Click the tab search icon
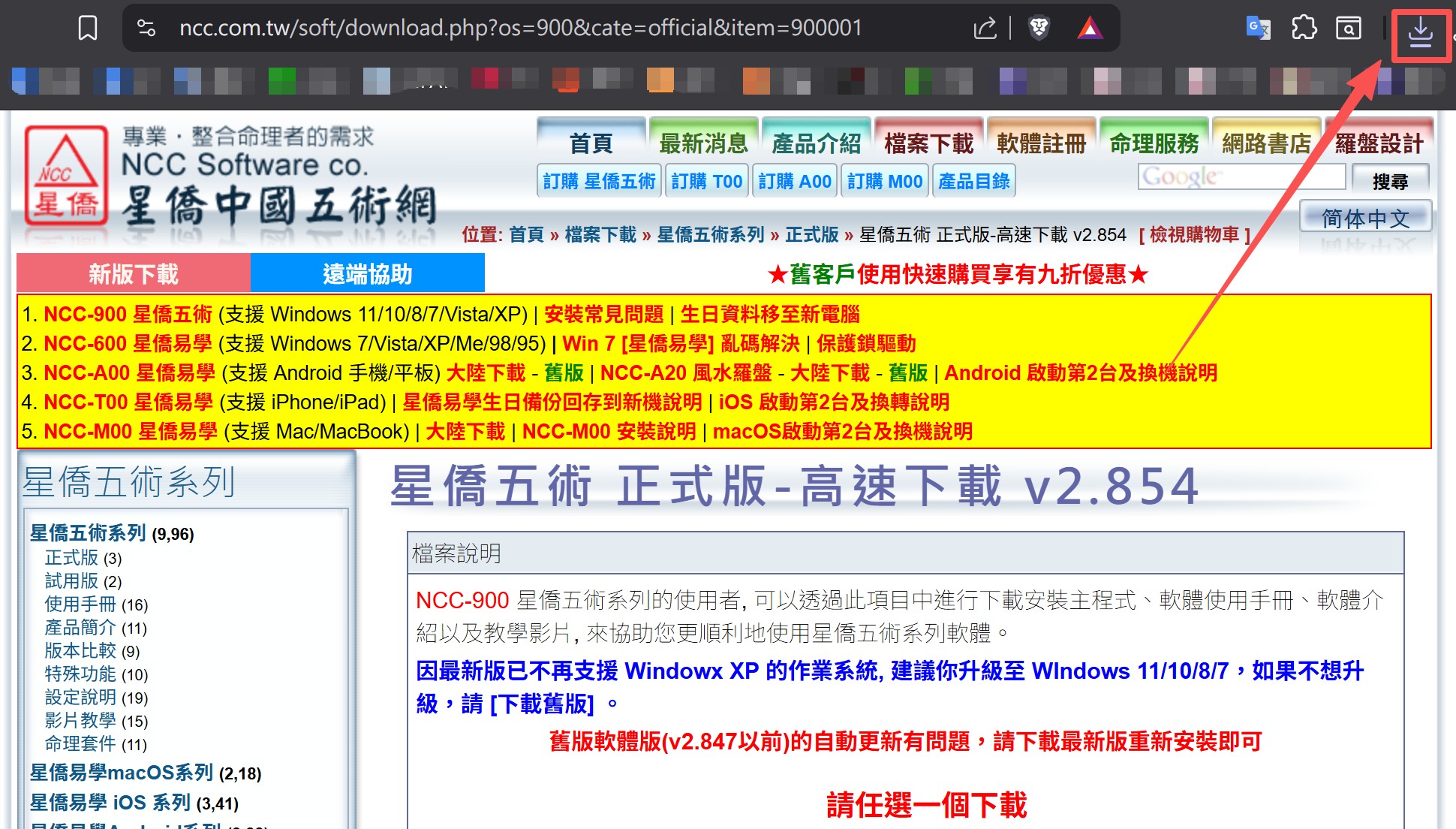This screenshot has width=1456, height=829. pyautogui.click(x=1349, y=29)
